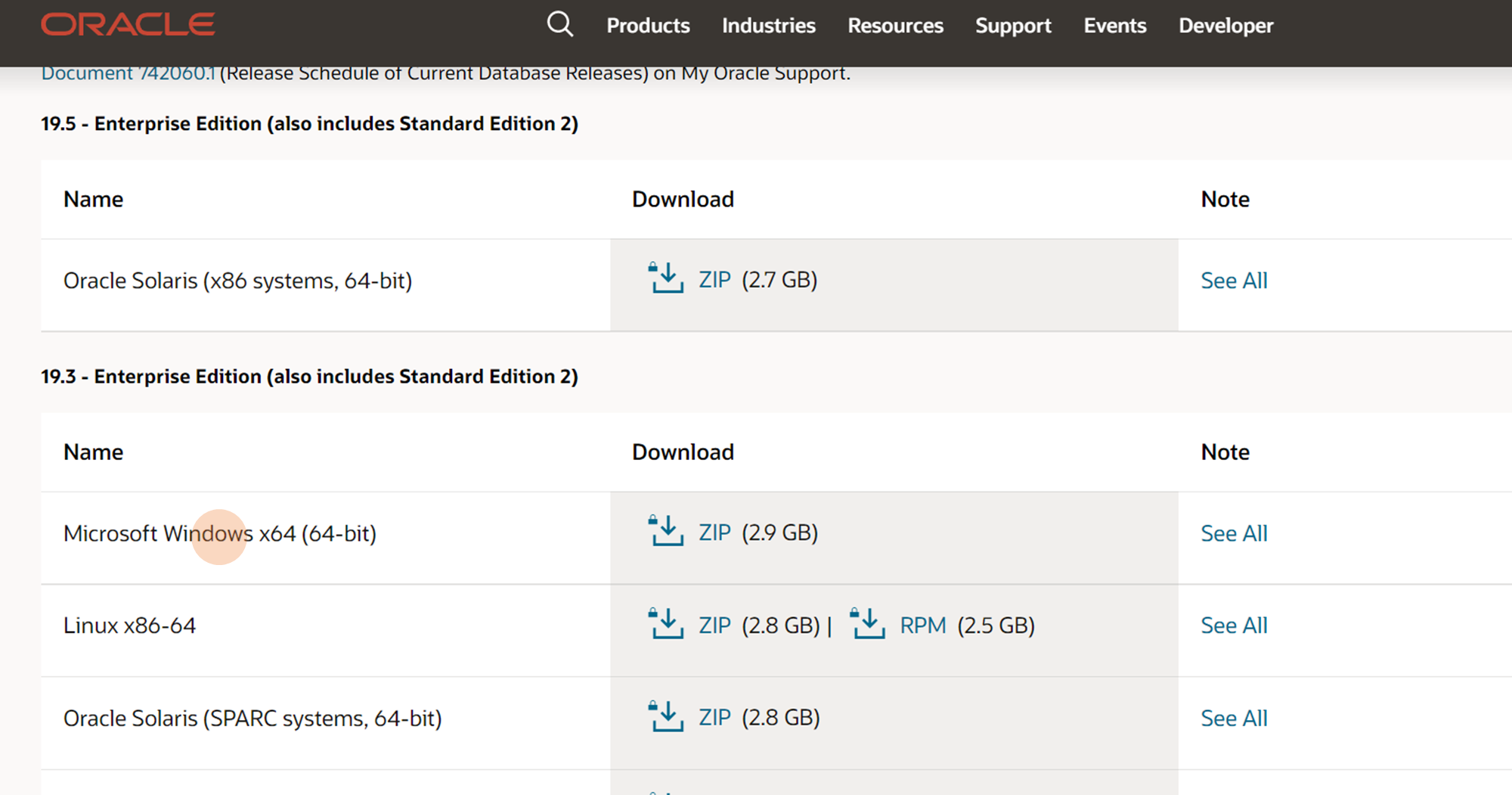Image resolution: width=1512 pixels, height=795 pixels.
Task: Click download icon for Windows x64 ZIP
Action: coord(666,531)
